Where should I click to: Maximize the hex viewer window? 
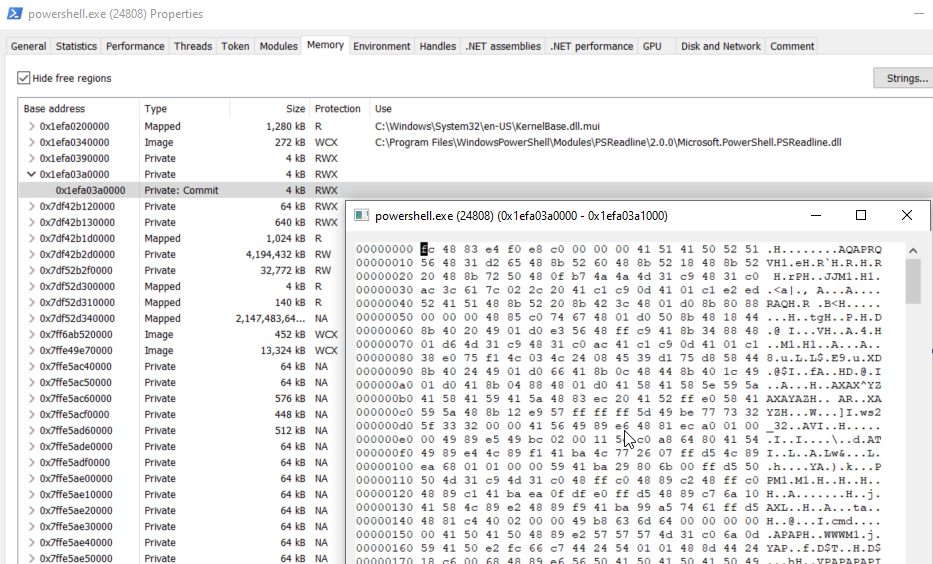coord(860,215)
